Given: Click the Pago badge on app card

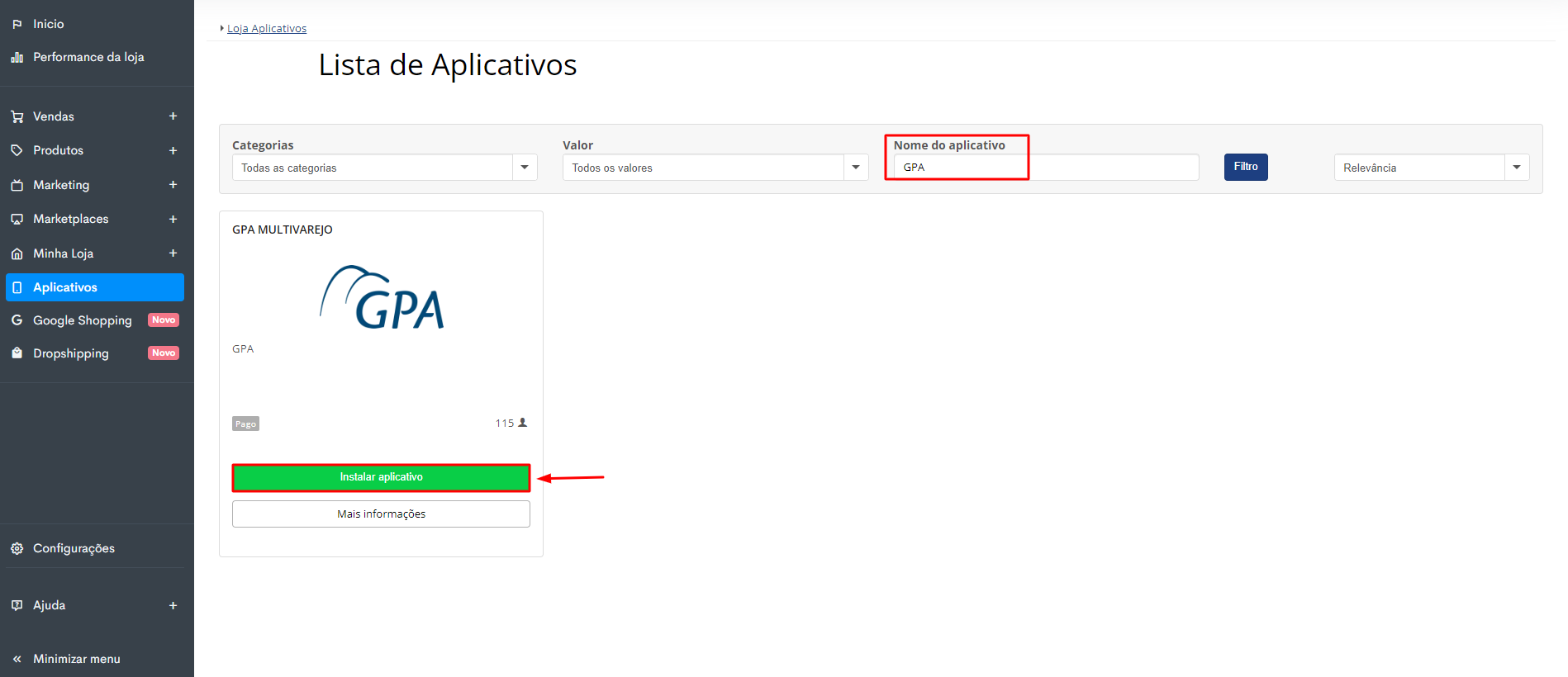Looking at the screenshot, I should tap(245, 424).
